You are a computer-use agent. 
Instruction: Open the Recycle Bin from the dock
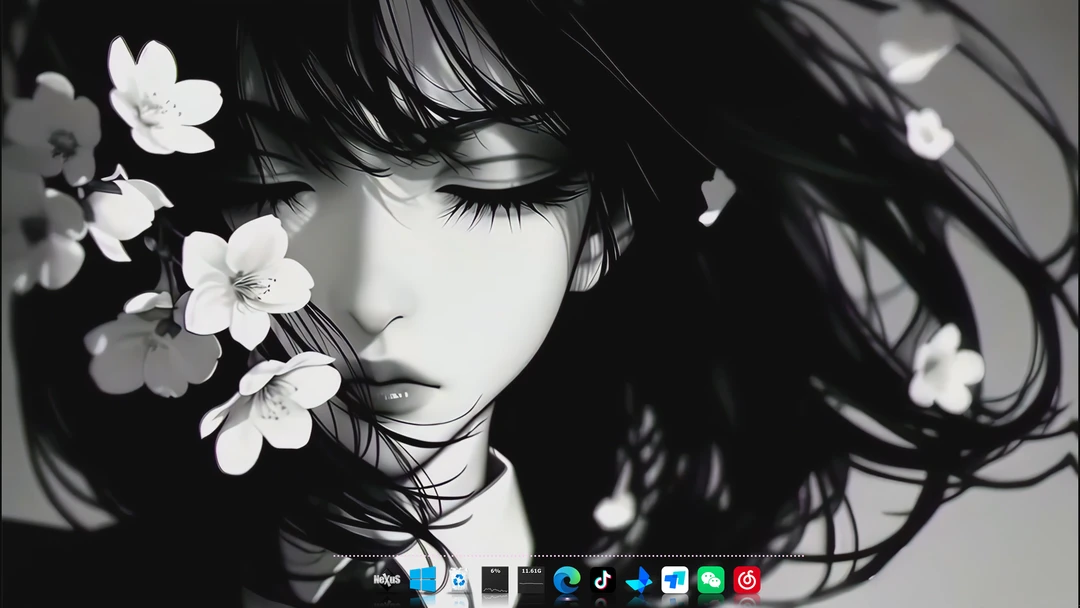[x=459, y=580]
